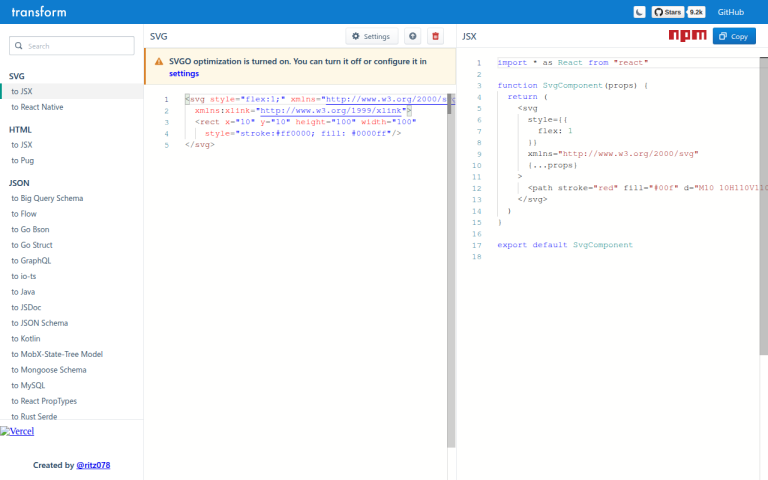Image resolution: width=768 pixels, height=480 pixels.
Task: Toggle dark mode moon icon
Action: [x=639, y=12]
